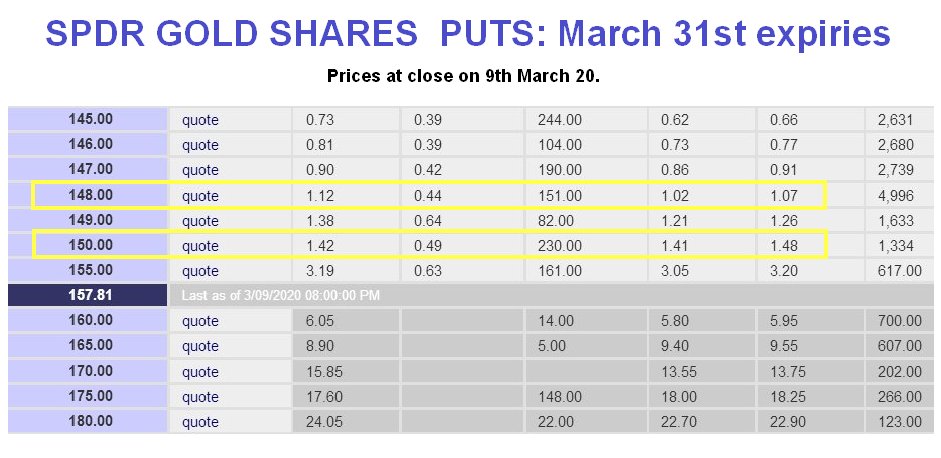Open the quote link for strike 160.00
Image resolution: width=941 pixels, height=458 pixels.
pyautogui.click(x=200, y=321)
